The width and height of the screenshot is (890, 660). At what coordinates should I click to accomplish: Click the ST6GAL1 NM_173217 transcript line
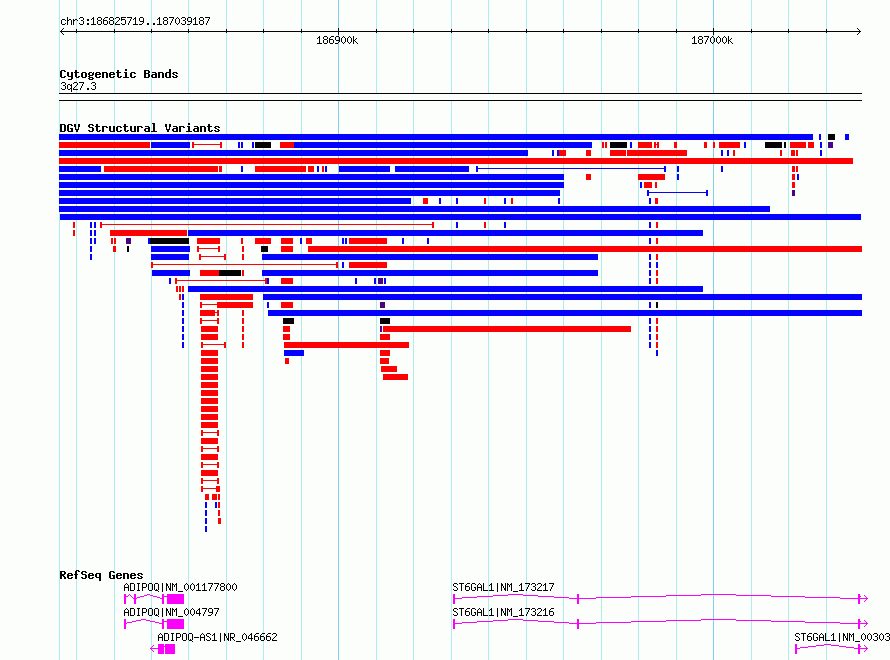[x=660, y=598]
